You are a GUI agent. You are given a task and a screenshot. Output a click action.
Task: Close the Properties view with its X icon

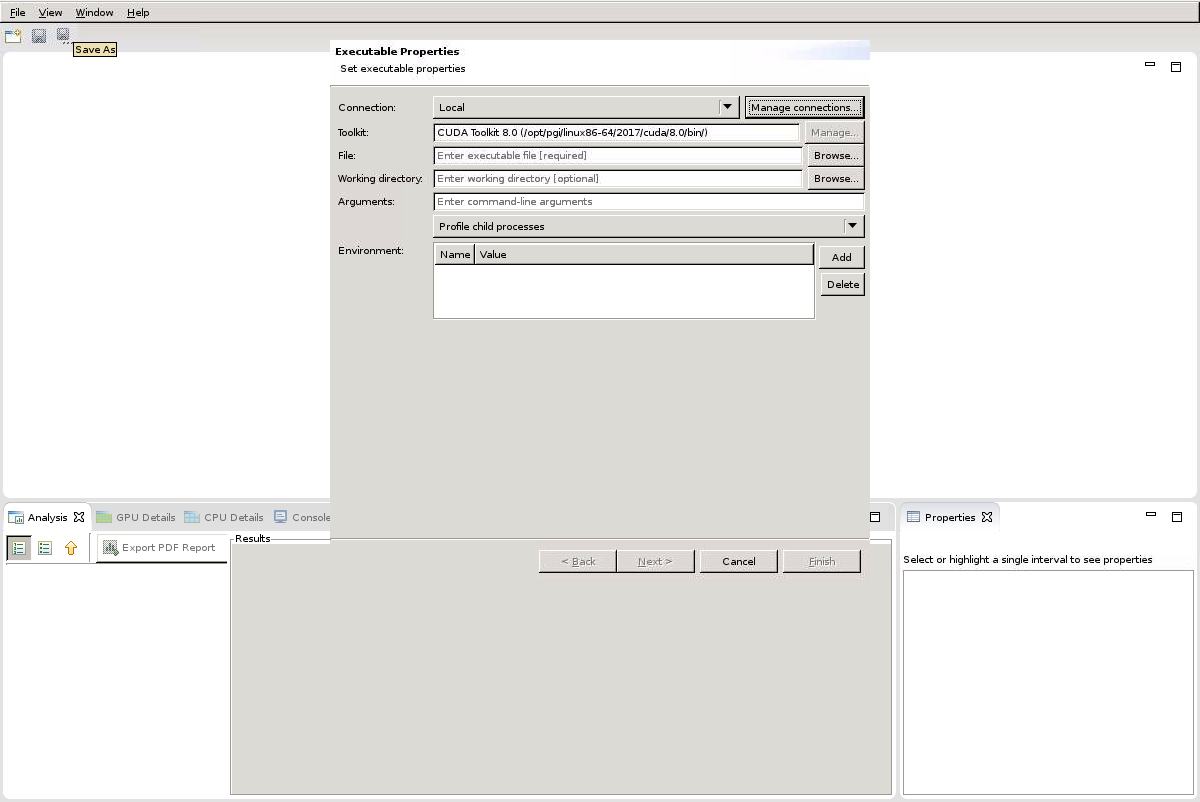click(987, 517)
